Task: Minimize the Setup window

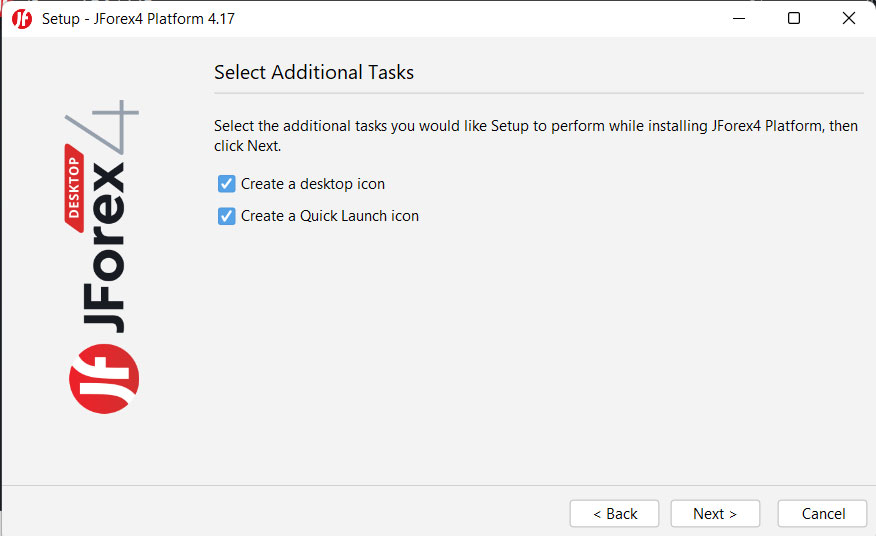Action: click(739, 19)
